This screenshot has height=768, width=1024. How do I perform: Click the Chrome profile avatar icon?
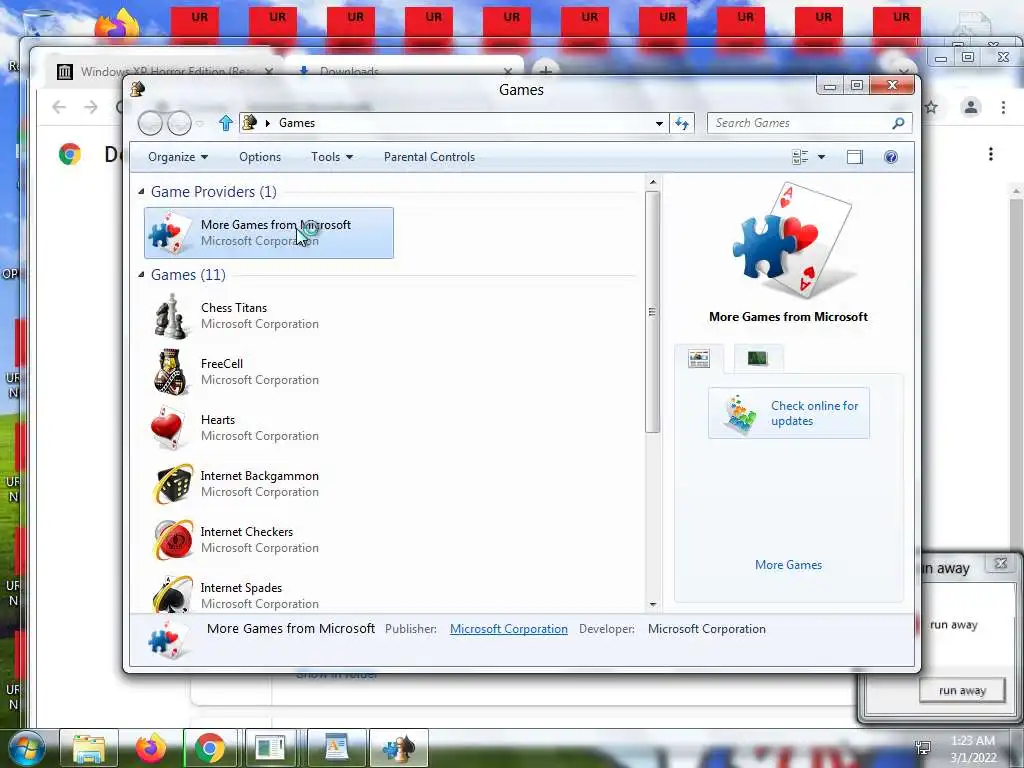coord(971,107)
